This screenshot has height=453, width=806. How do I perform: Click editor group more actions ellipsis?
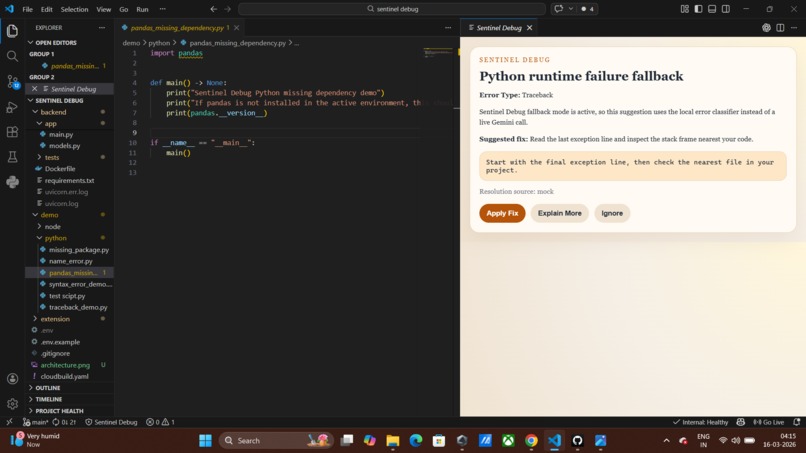[448, 28]
